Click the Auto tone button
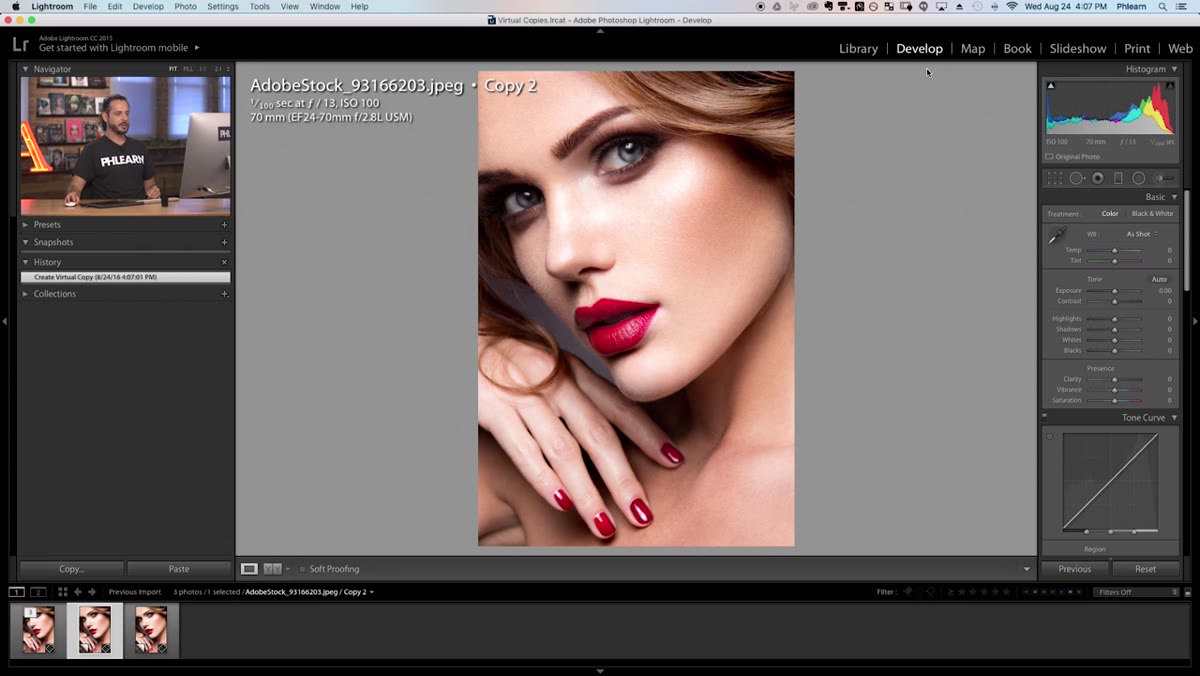The height and width of the screenshot is (676, 1200). (1159, 279)
